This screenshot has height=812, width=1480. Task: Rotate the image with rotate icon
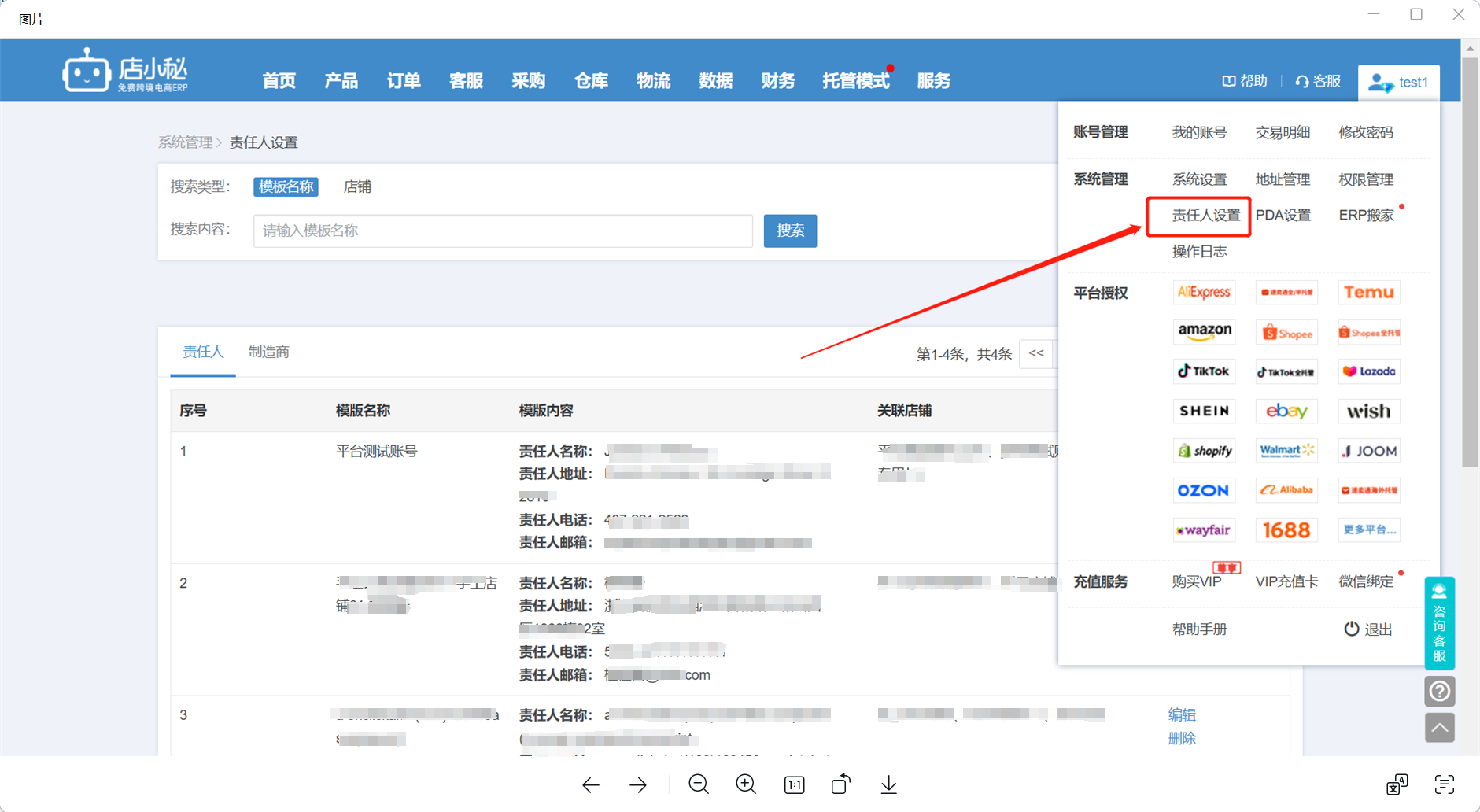coord(841,784)
